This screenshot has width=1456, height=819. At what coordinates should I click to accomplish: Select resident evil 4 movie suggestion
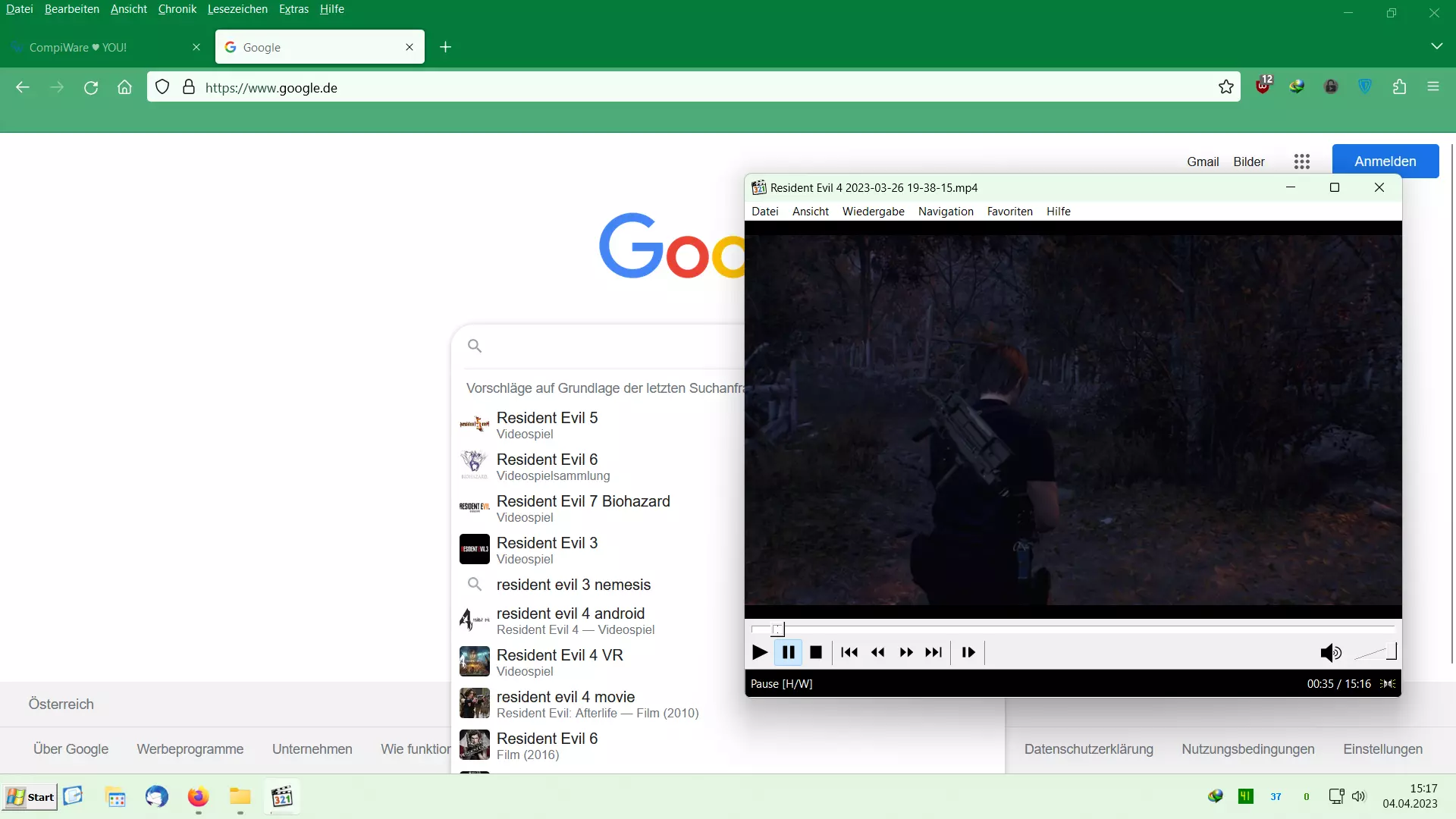click(x=599, y=704)
